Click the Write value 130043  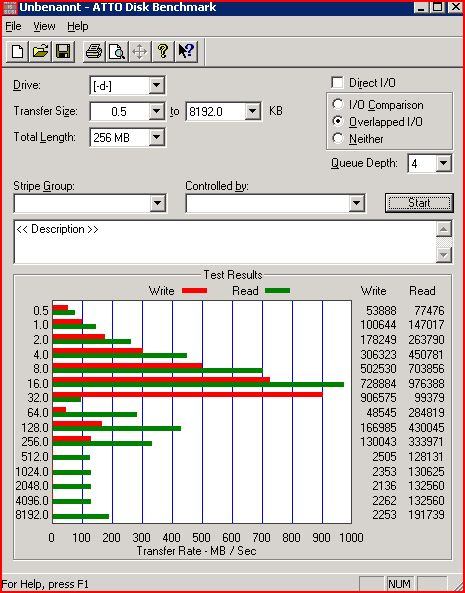[x=378, y=442]
